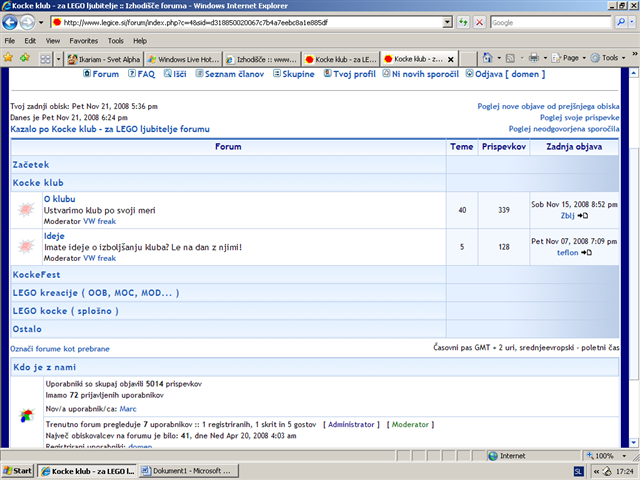Click Add to Favorites star-plus icon

pos(24,58)
